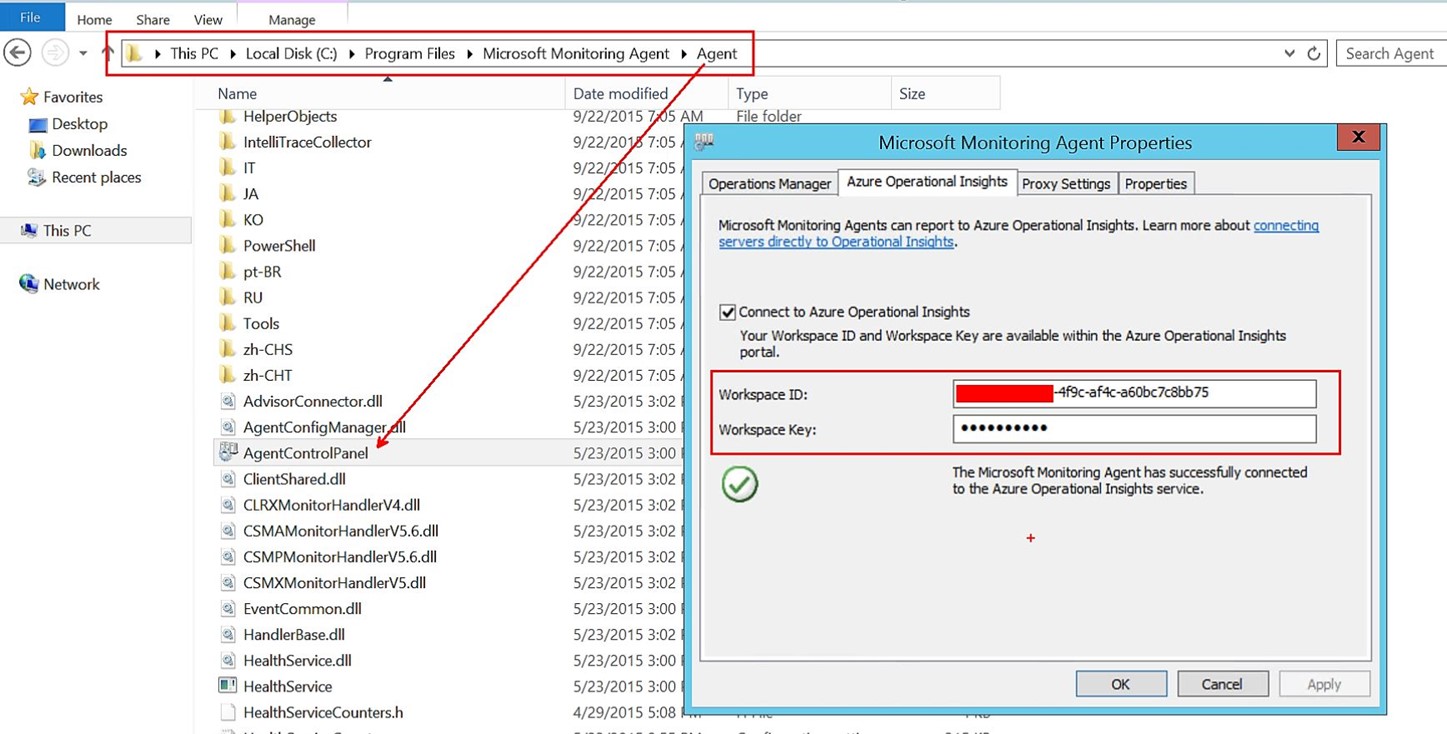Go up one folder level
Screen dimensions: 1447x734
click(x=108, y=53)
